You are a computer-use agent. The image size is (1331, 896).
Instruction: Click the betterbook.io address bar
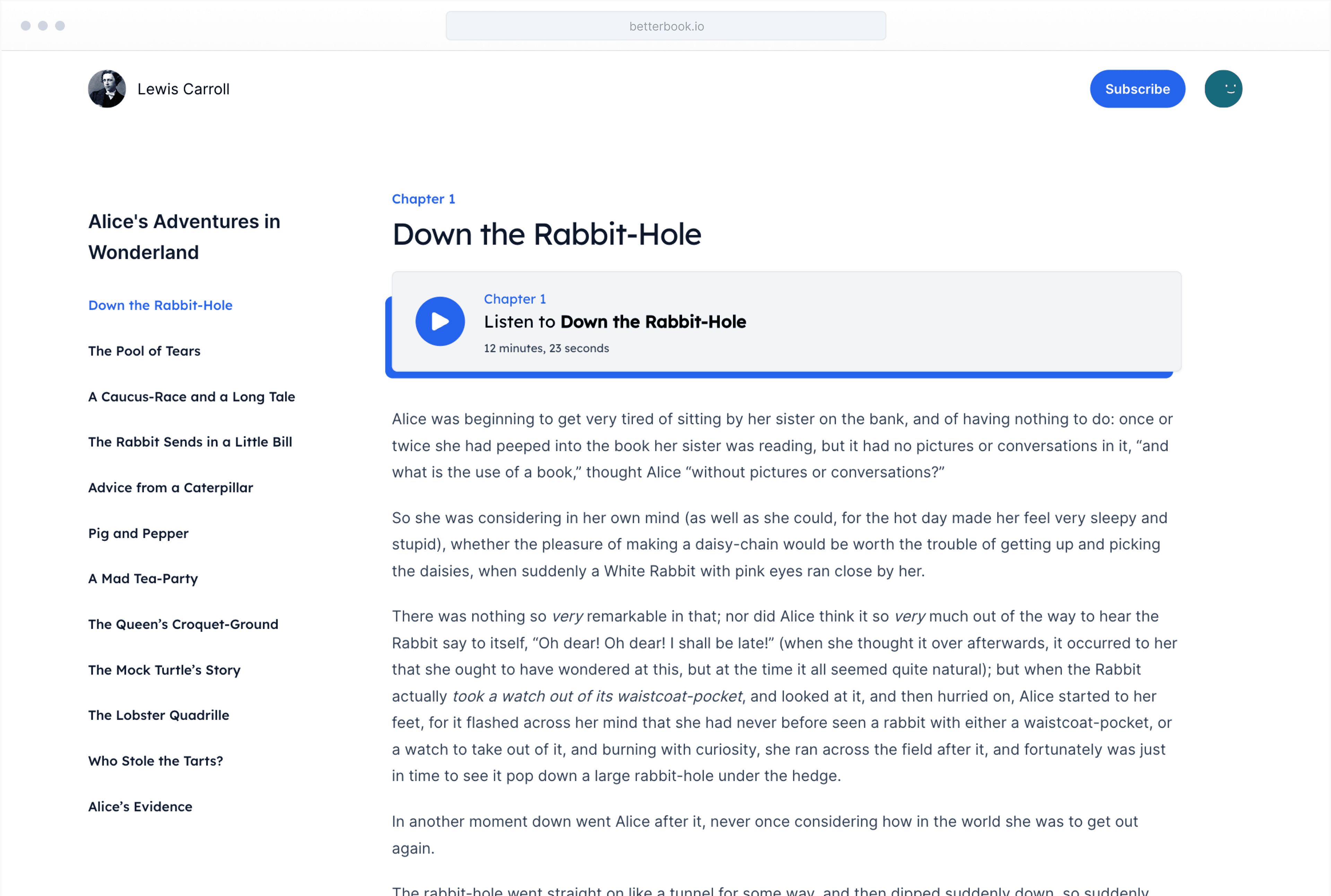pyautogui.click(x=665, y=26)
